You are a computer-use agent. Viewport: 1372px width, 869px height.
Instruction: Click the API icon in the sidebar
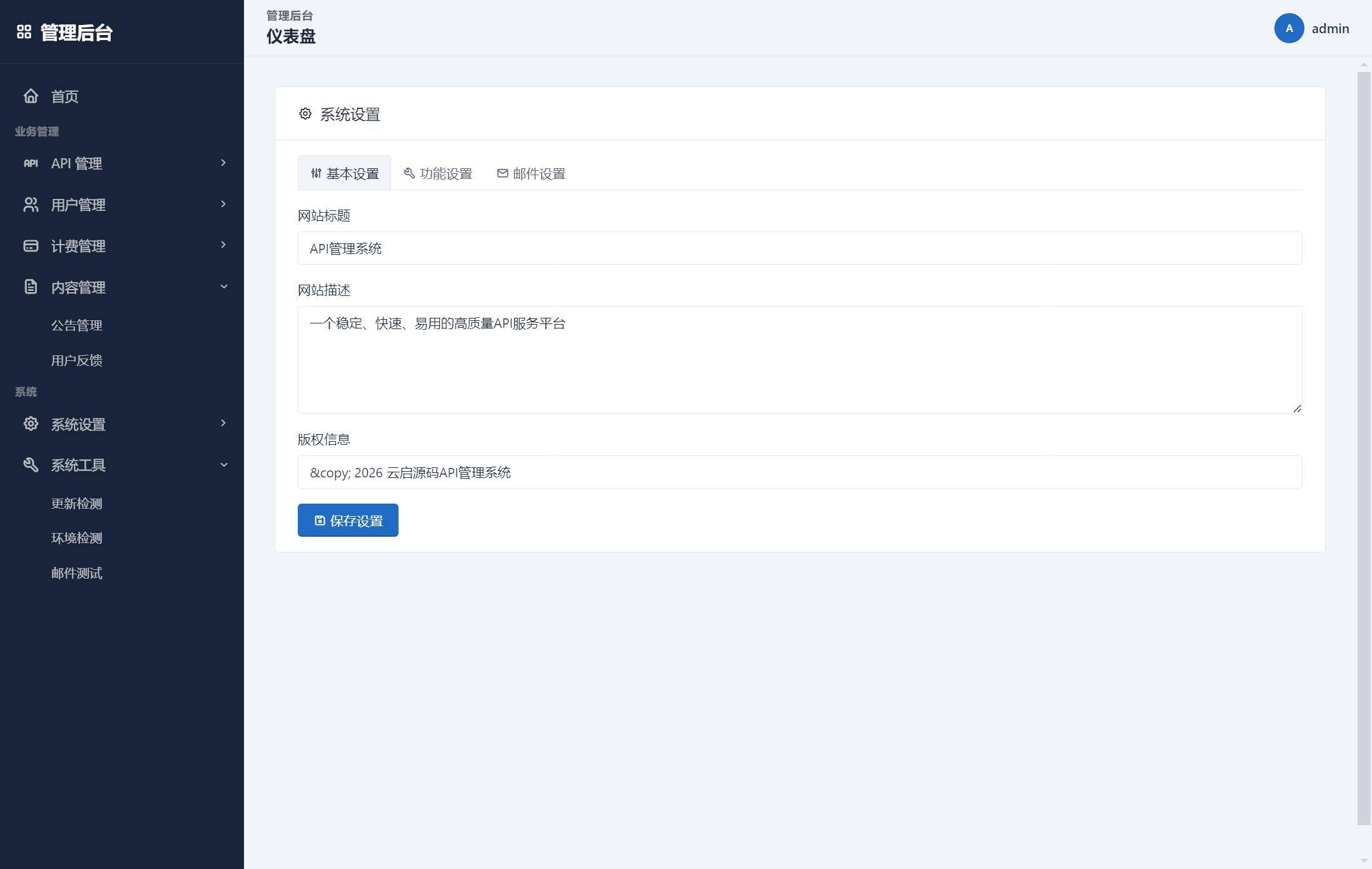point(31,163)
